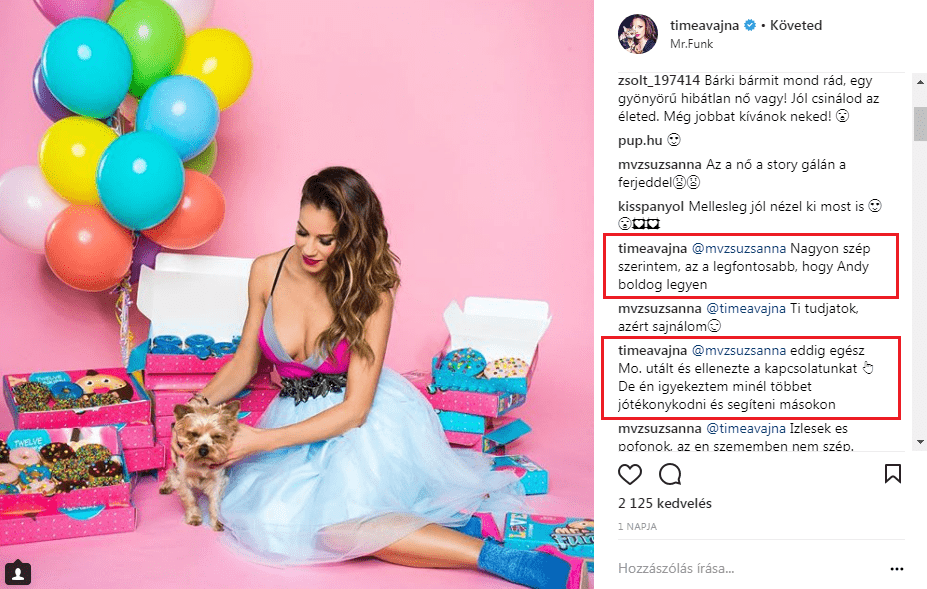Viewport: 927px width, 589px height.
Task: Click the comments scrollbar thumb
Action: click(x=920, y=124)
